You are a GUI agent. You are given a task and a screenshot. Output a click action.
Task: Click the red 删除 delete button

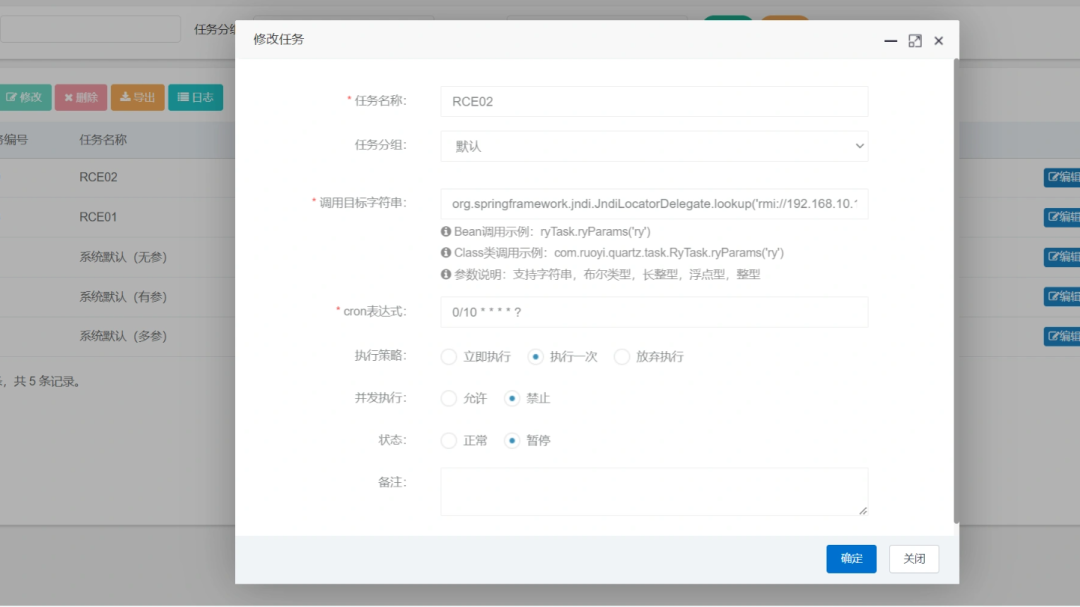pos(81,97)
